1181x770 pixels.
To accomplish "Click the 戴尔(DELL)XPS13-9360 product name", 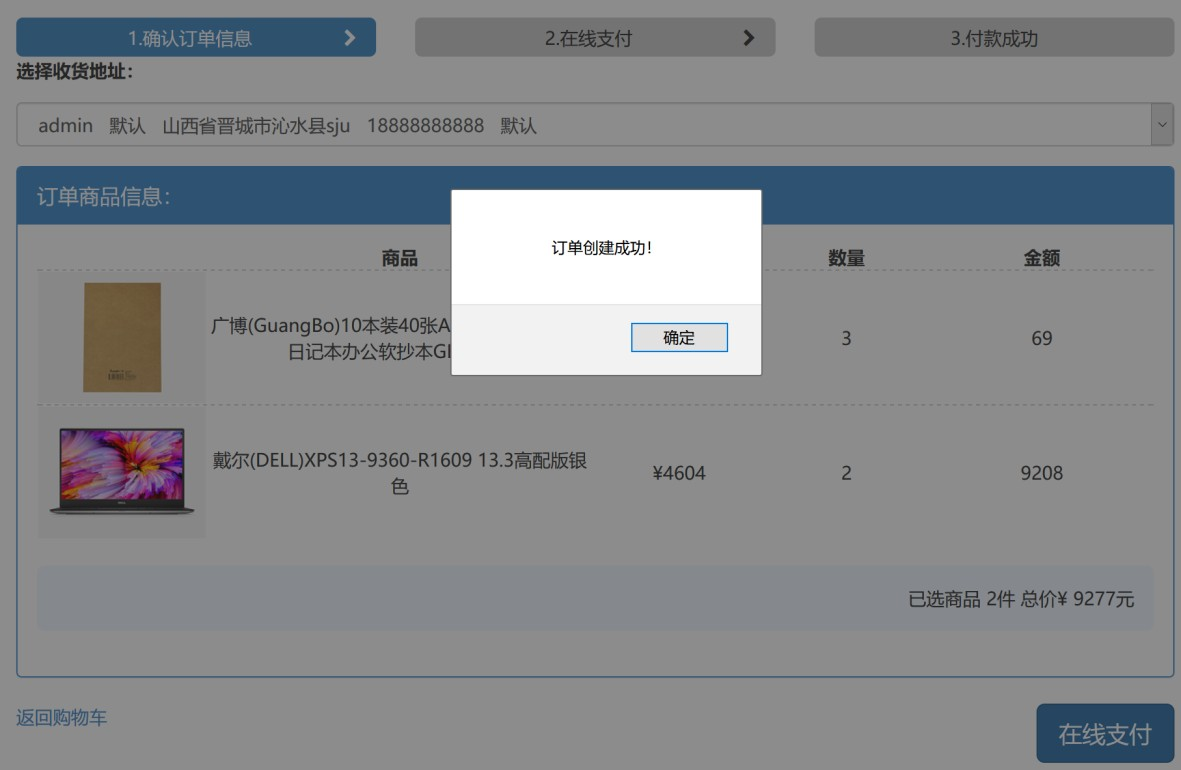I will pos(399,472).
